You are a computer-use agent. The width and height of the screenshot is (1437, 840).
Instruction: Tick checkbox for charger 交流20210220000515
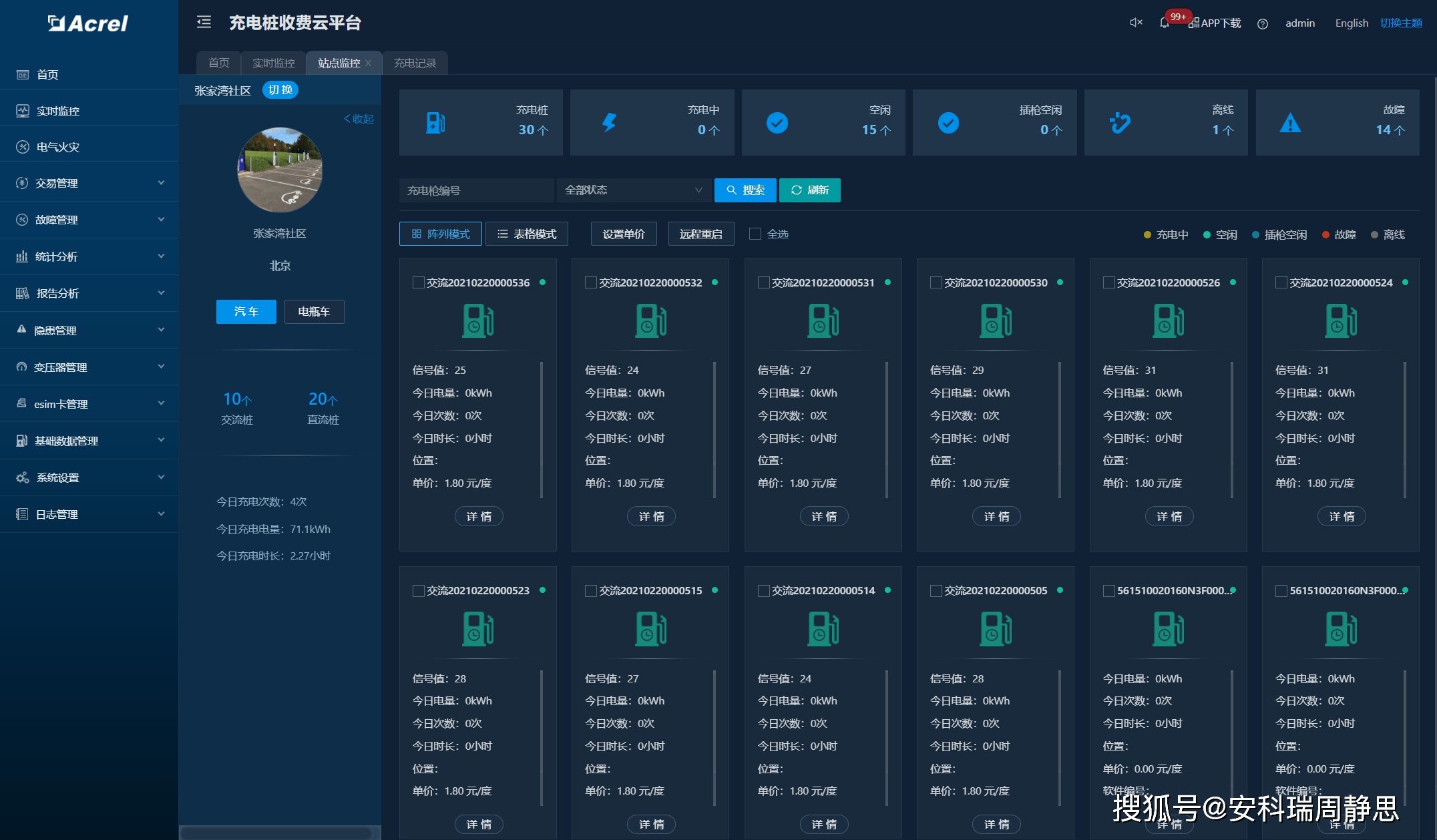point(591,591)
